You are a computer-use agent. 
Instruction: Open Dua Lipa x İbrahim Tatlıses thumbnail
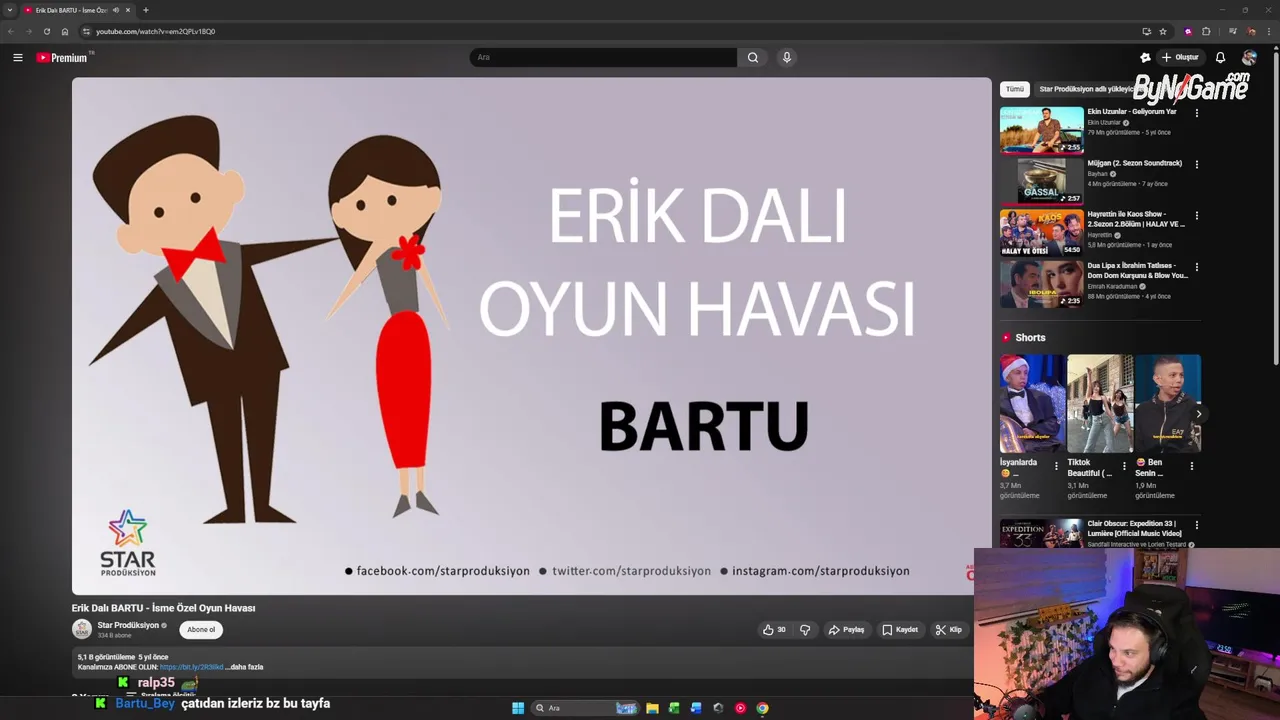pyautogui.click(x=1041, y=284)
